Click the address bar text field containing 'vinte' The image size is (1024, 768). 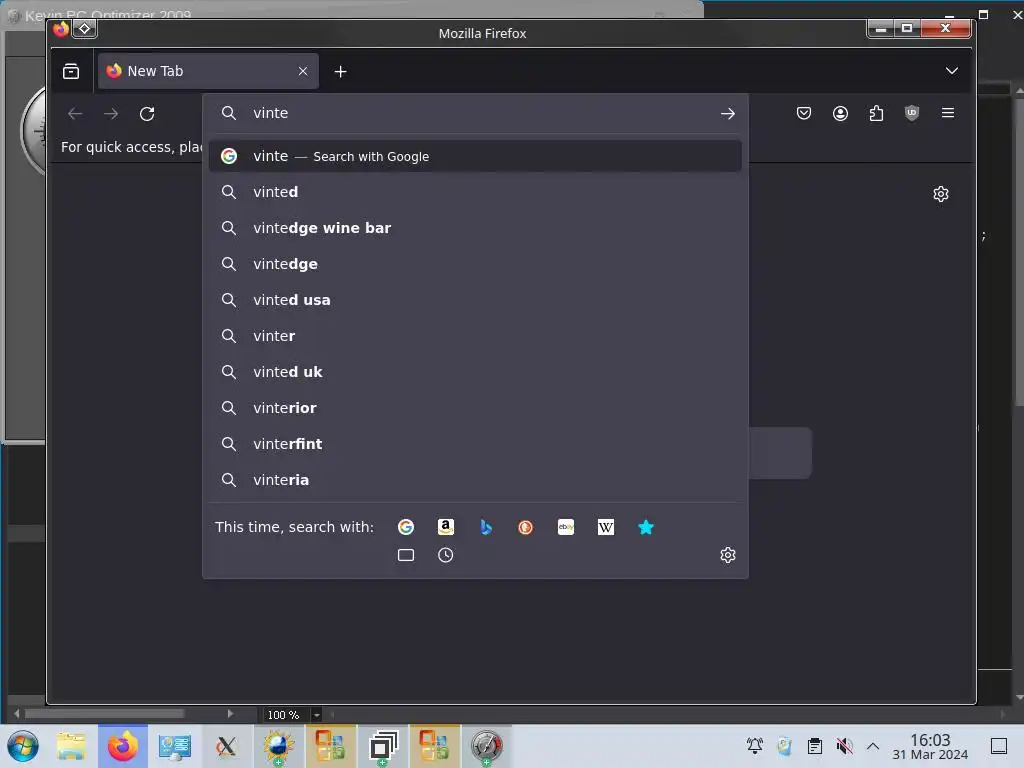tap(480, 113)
